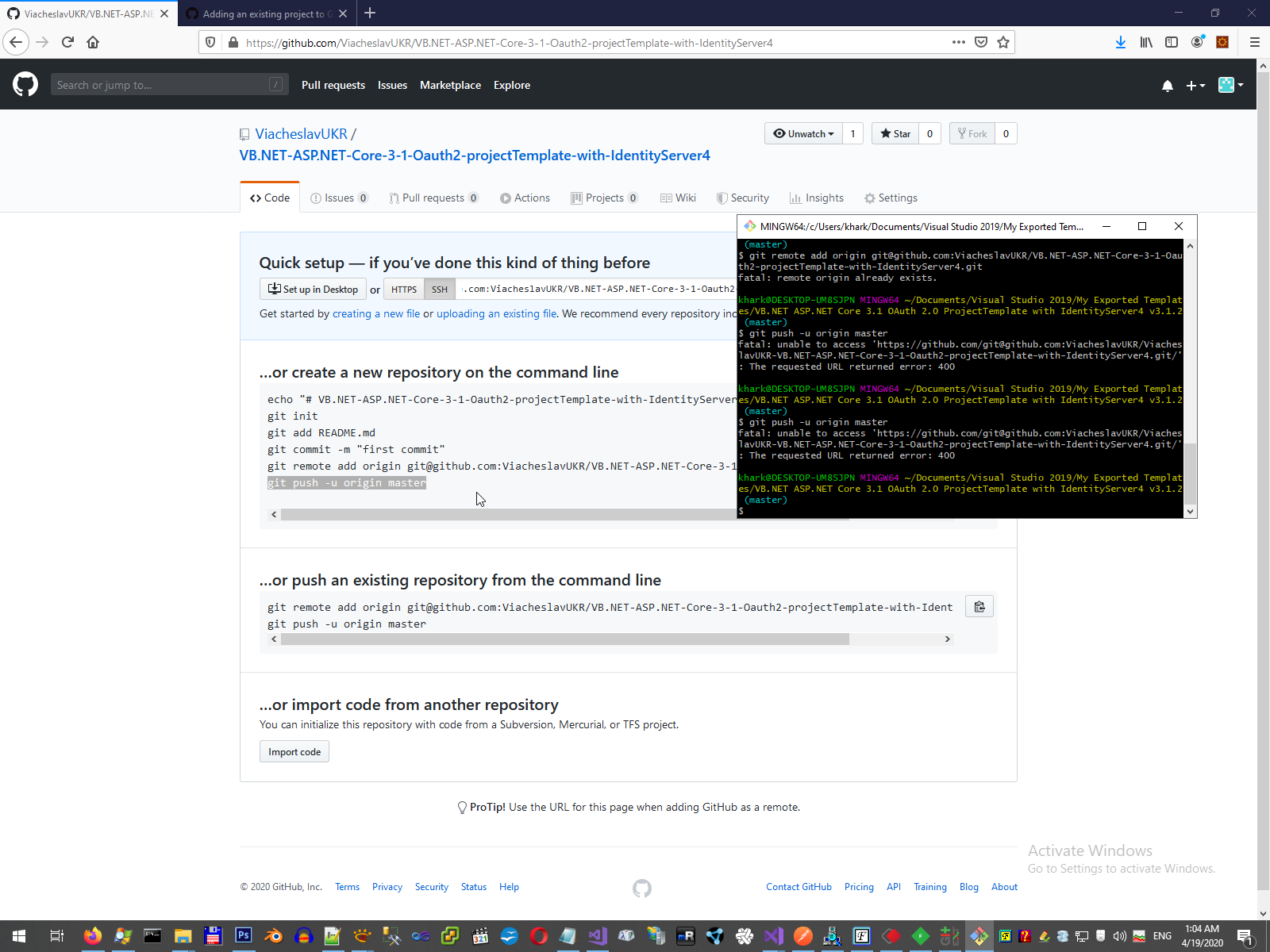The width and height of the screenshot is (1270, 952).
Task: Open Blender from the taskbar
Action: point(273,936)
